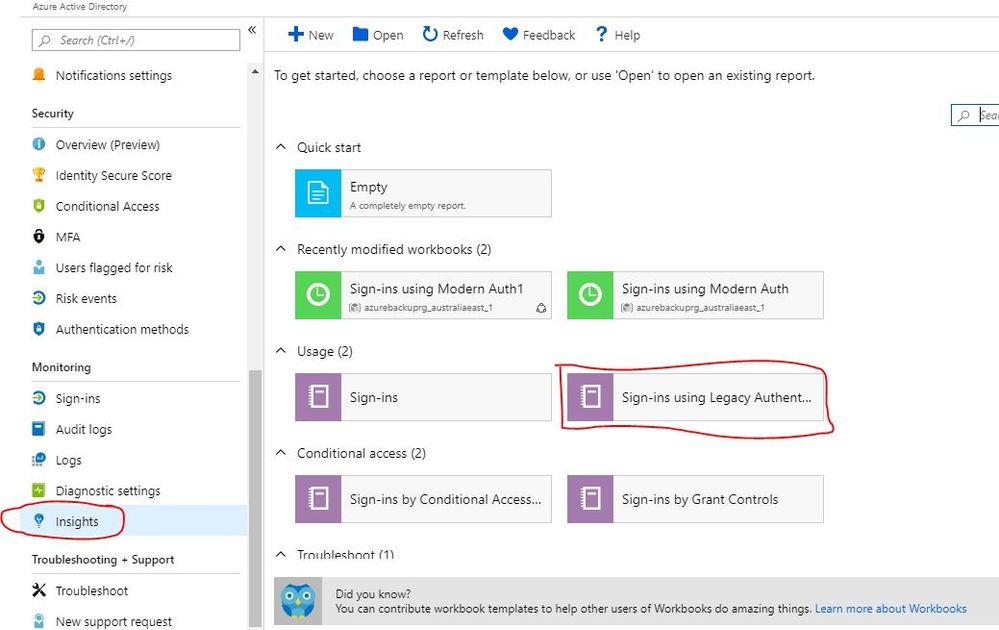Click the Overview (Preview) info icon
Viewport: 999px width, 630px height.
click(39, 144)
